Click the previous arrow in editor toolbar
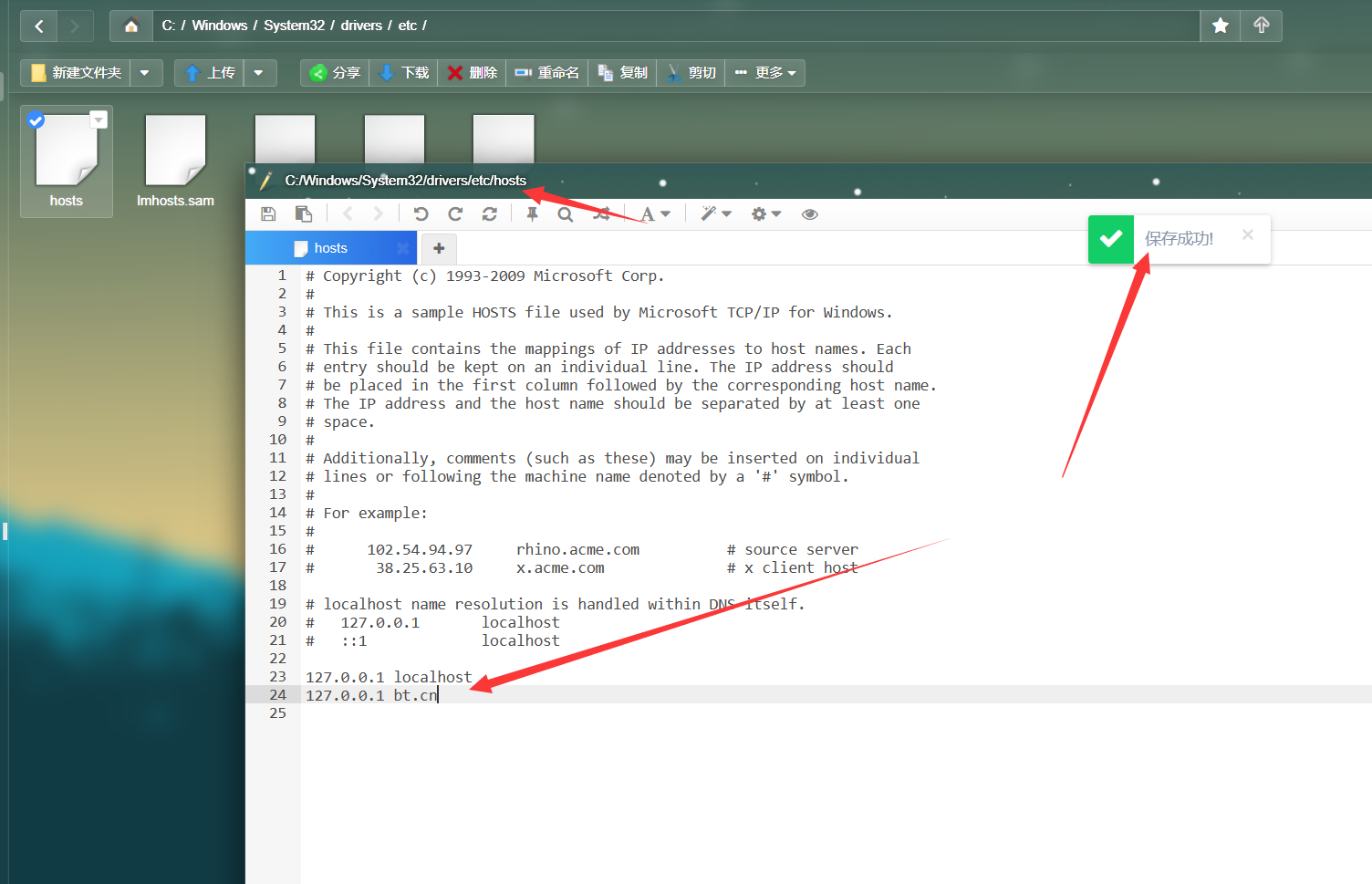 [348, 213]
